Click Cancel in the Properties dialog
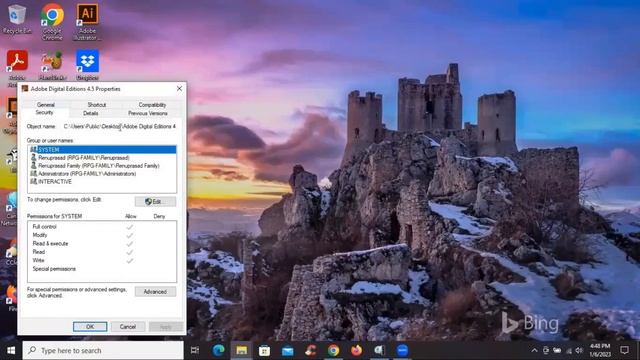The width and height of the screenshot is (640, 360). [128, 327]
